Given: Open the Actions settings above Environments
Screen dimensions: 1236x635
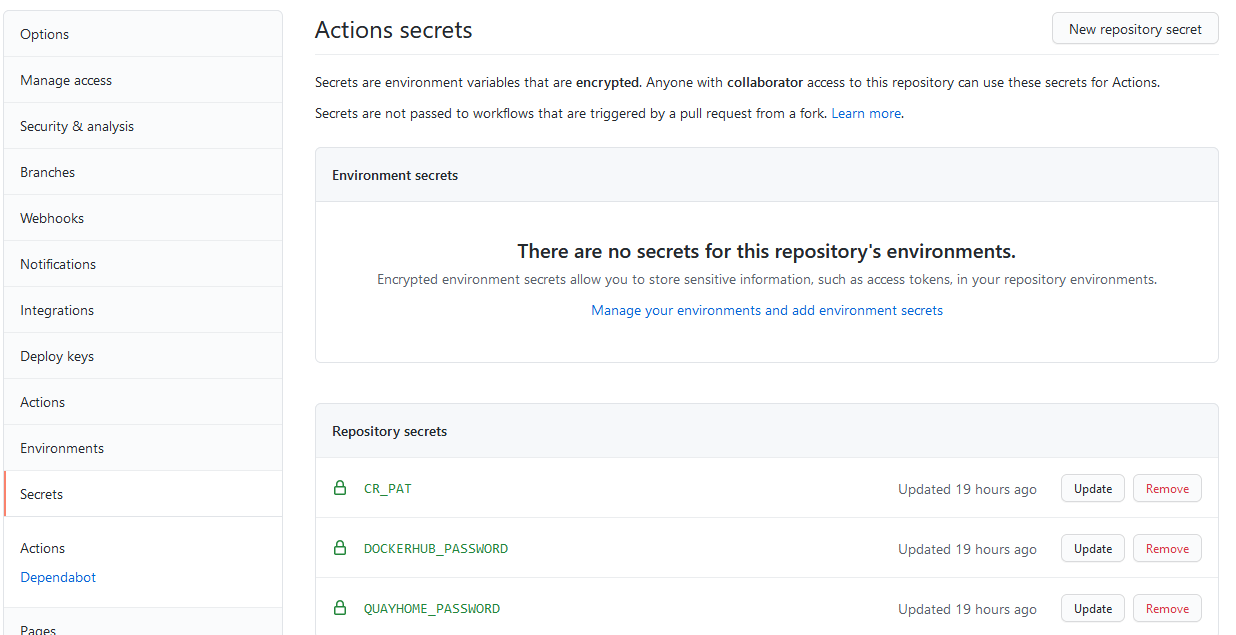Looking at the screenshot, I should click(x=143, y=402).
